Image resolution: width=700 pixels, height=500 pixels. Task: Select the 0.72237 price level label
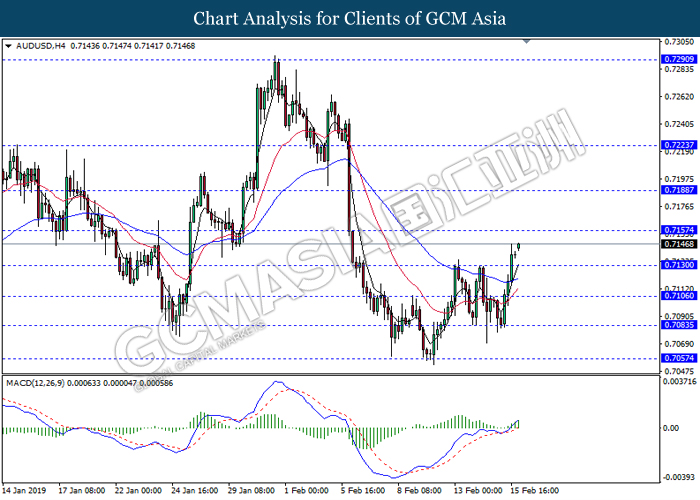pyautogui.click(x=679, y=145)
